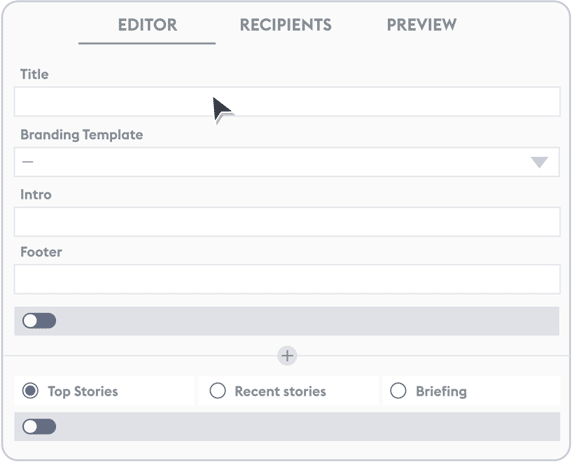Image resolution: width=572 pixels, height=462 pixels.
Task: Focus the Intro text field
Action: click(287, 222)
